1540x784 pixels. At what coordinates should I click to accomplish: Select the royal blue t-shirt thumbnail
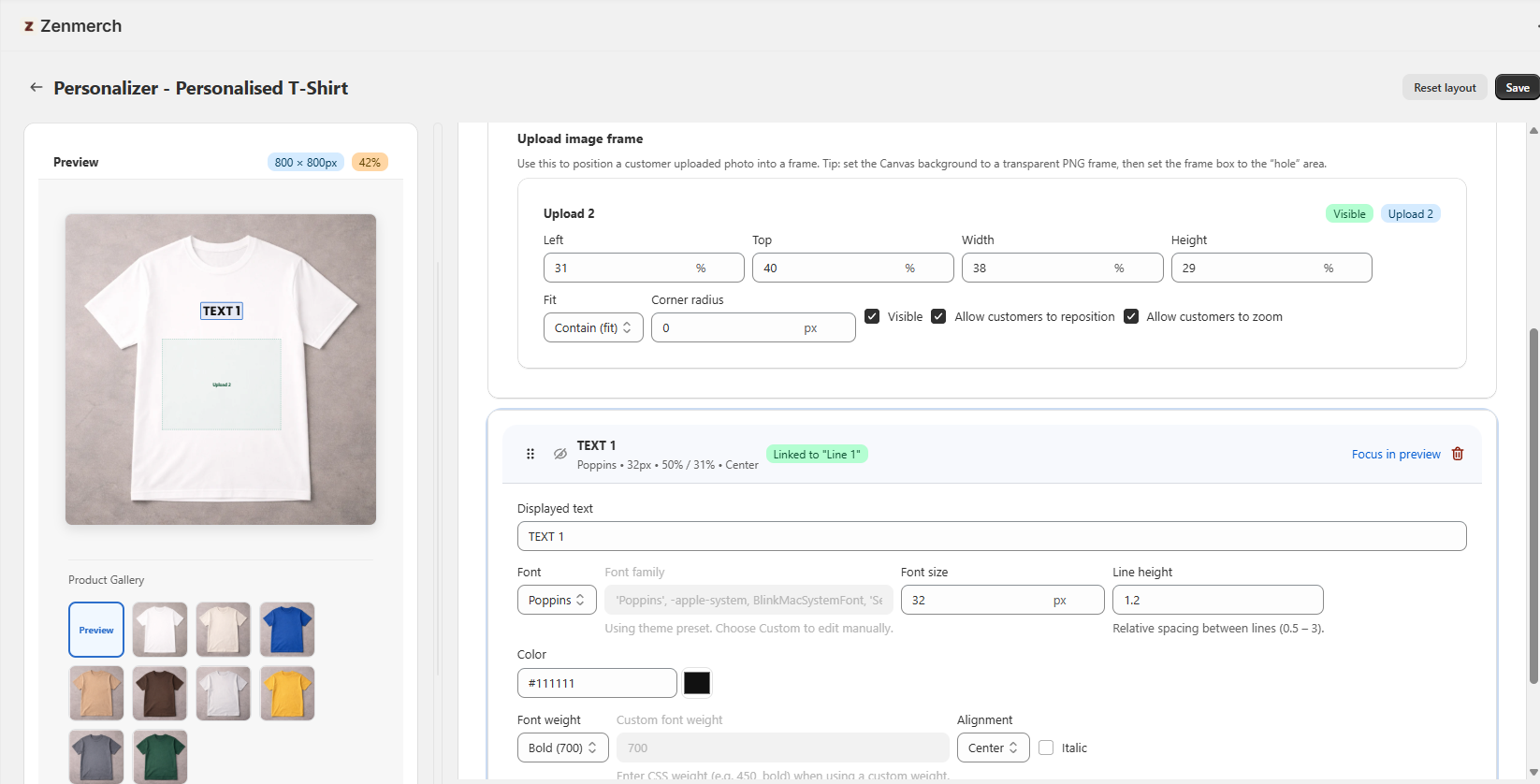point(286,630)
